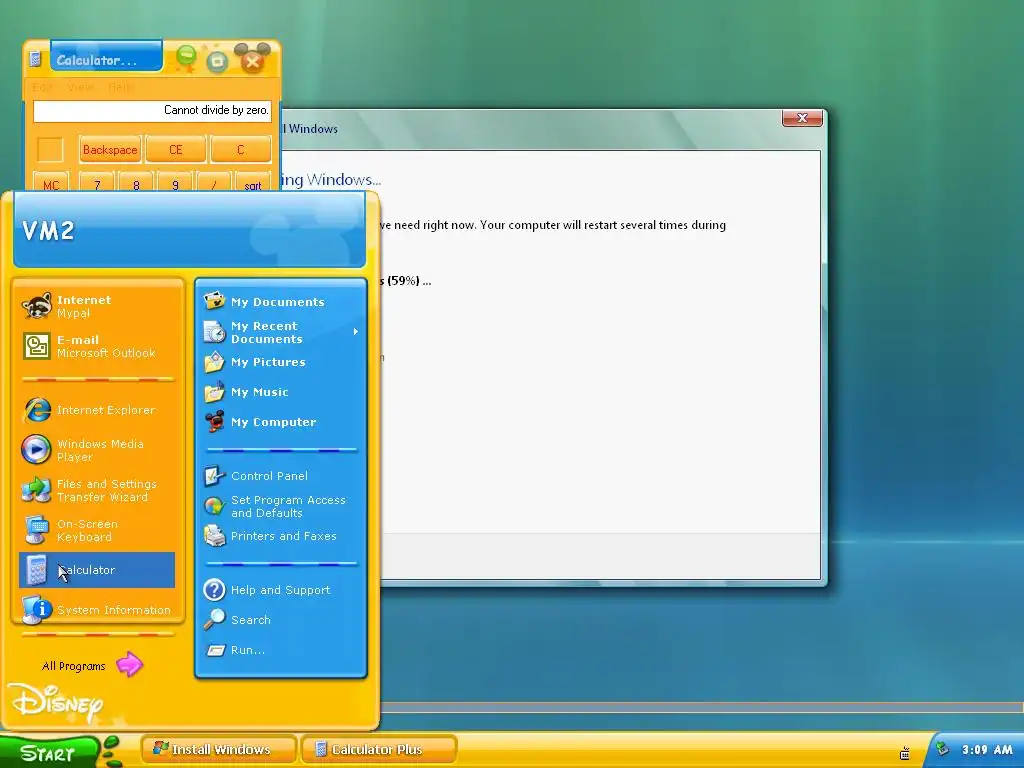Open Printers and Faxes

281,536
